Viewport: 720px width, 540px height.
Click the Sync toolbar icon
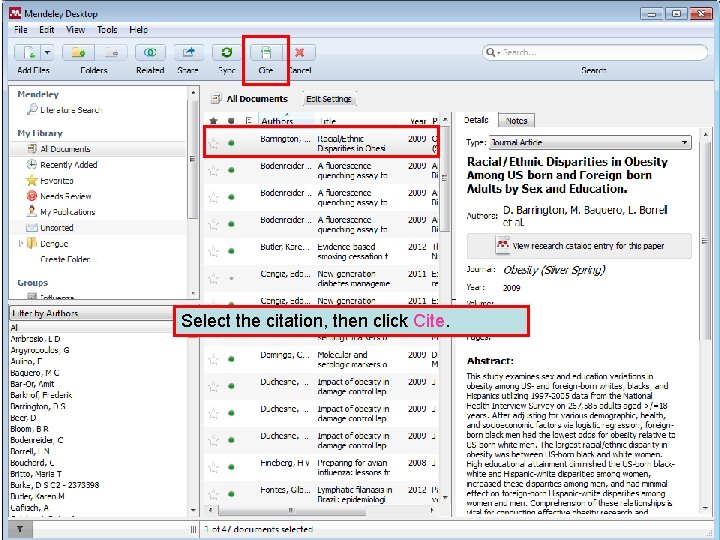pos(226,52)
